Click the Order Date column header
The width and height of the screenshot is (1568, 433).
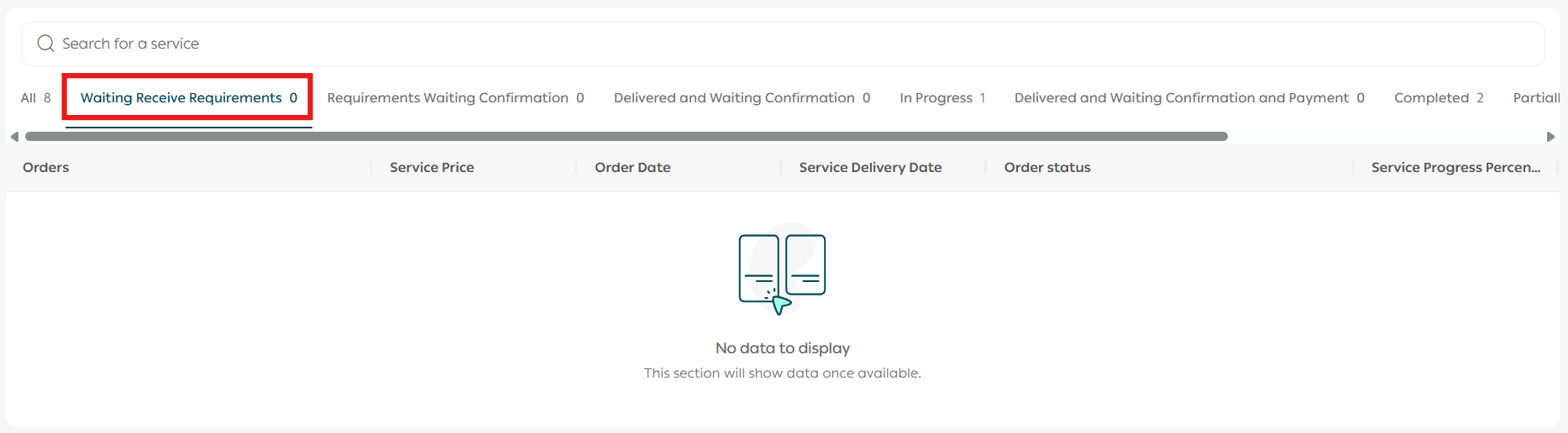coord(632,168)
